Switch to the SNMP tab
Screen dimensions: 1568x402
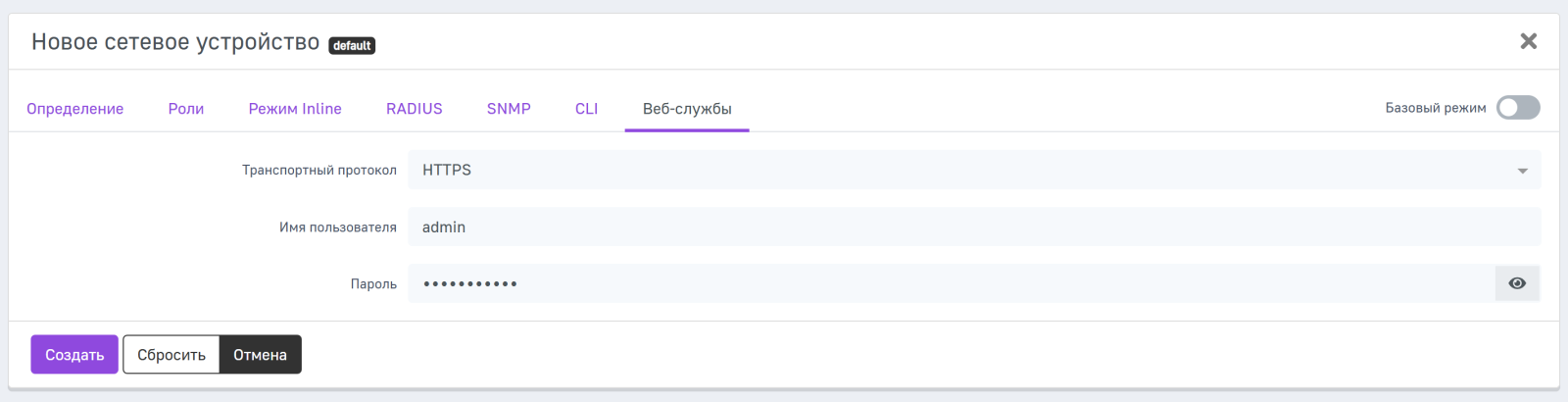click(x=509, y=109)
